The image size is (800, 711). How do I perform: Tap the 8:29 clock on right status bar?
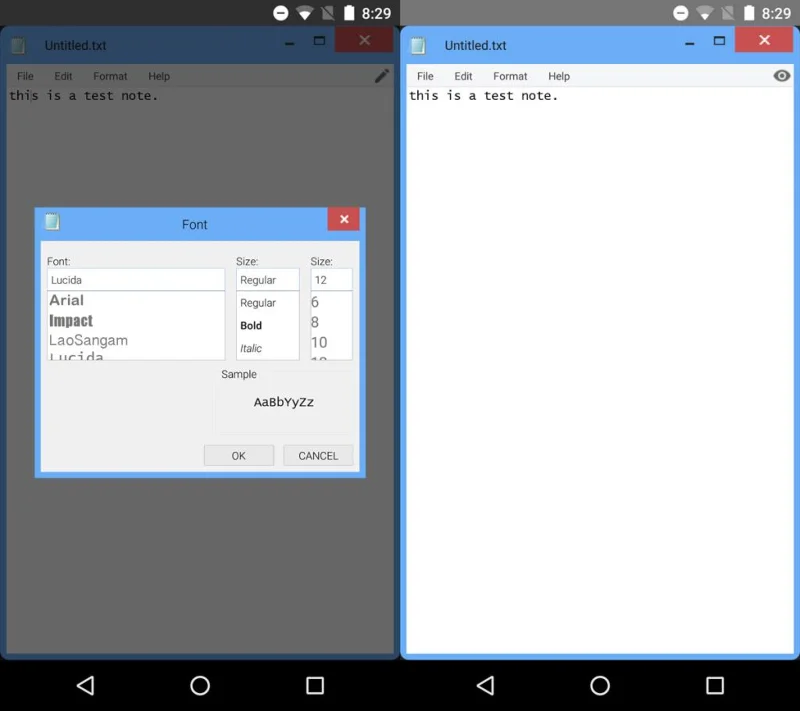pos(776,13)
